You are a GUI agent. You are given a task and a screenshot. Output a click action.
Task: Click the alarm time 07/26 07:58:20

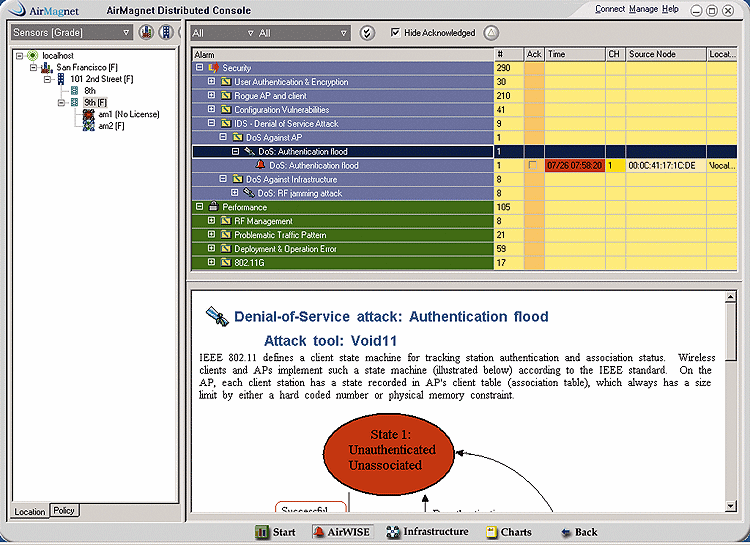tap(574, 166)
